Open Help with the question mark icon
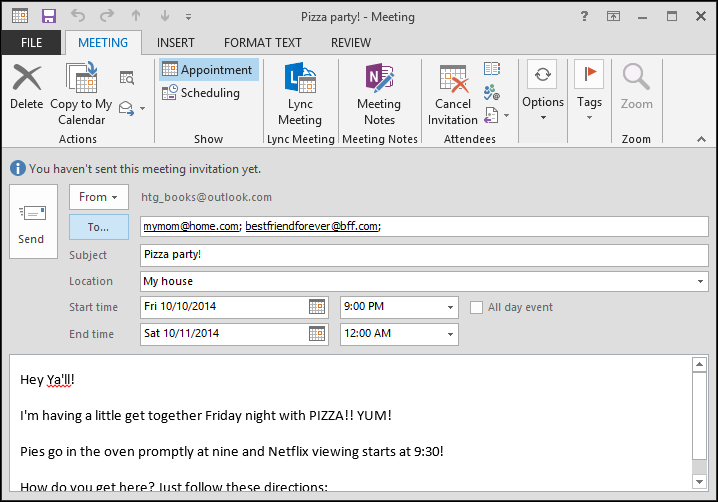Viewport: 718px width, 502px height. click(584, 16)
